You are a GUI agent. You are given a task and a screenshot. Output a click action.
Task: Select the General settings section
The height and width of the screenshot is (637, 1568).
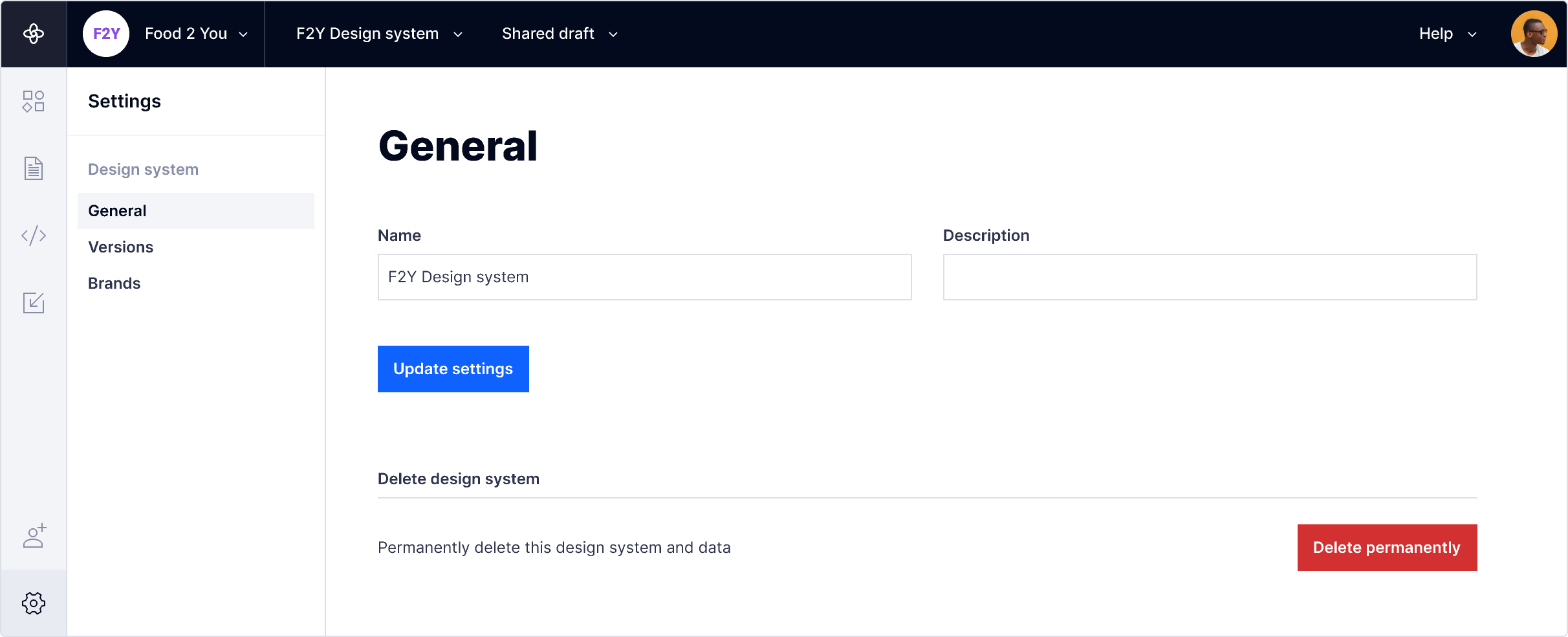pyautogui.click(x=117, y=210)
